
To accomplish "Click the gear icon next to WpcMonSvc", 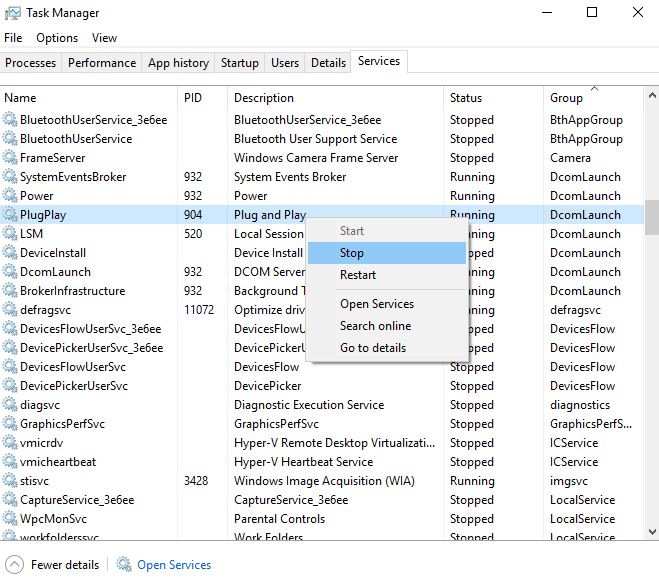I will [11, 519].
